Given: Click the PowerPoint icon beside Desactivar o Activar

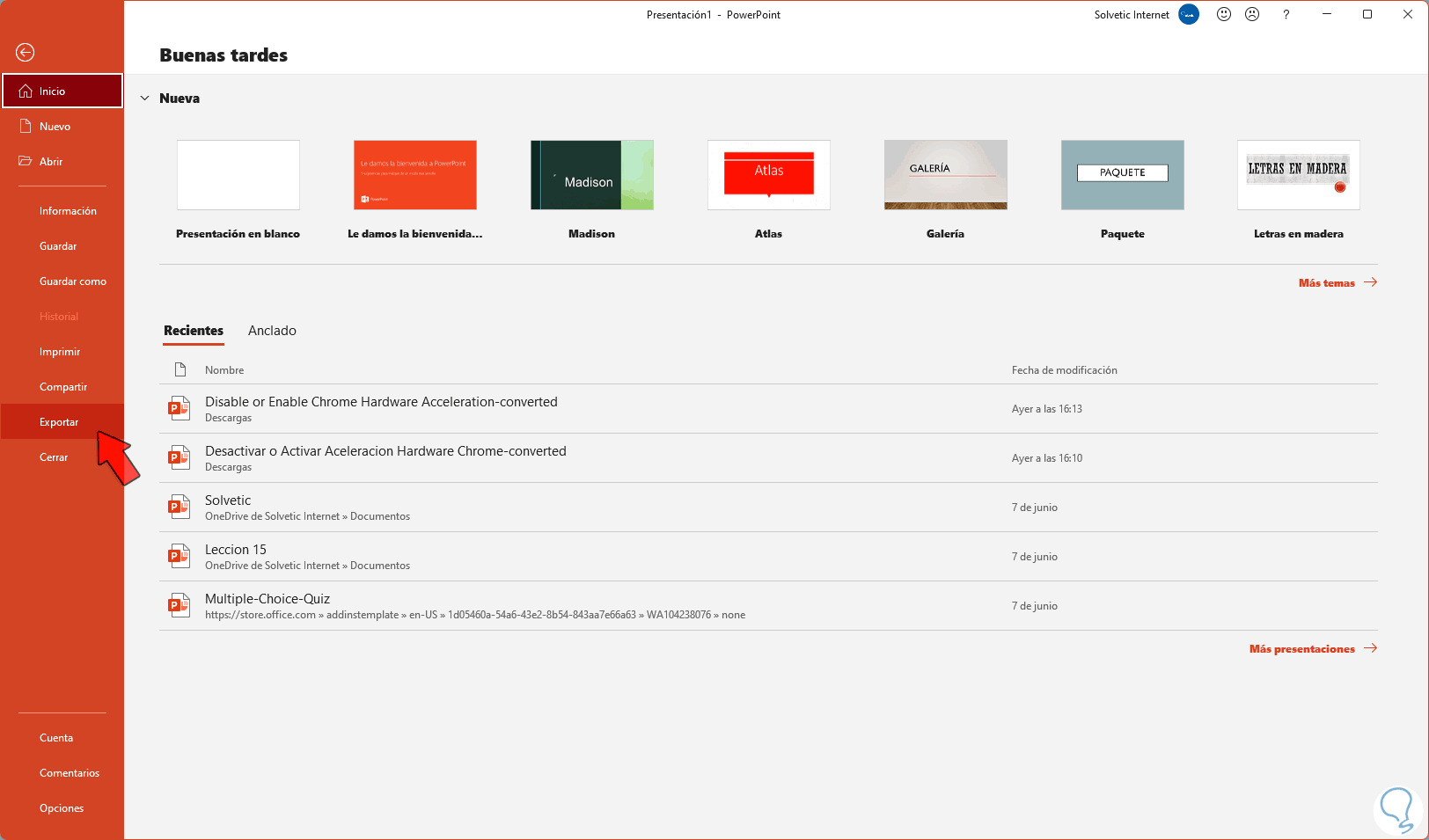Looking at the screenshot, I should coord(180,457).
